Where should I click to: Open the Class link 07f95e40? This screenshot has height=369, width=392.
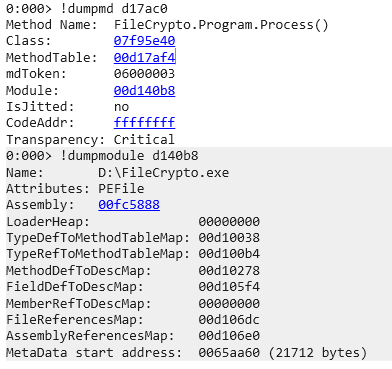pos(144,41)
